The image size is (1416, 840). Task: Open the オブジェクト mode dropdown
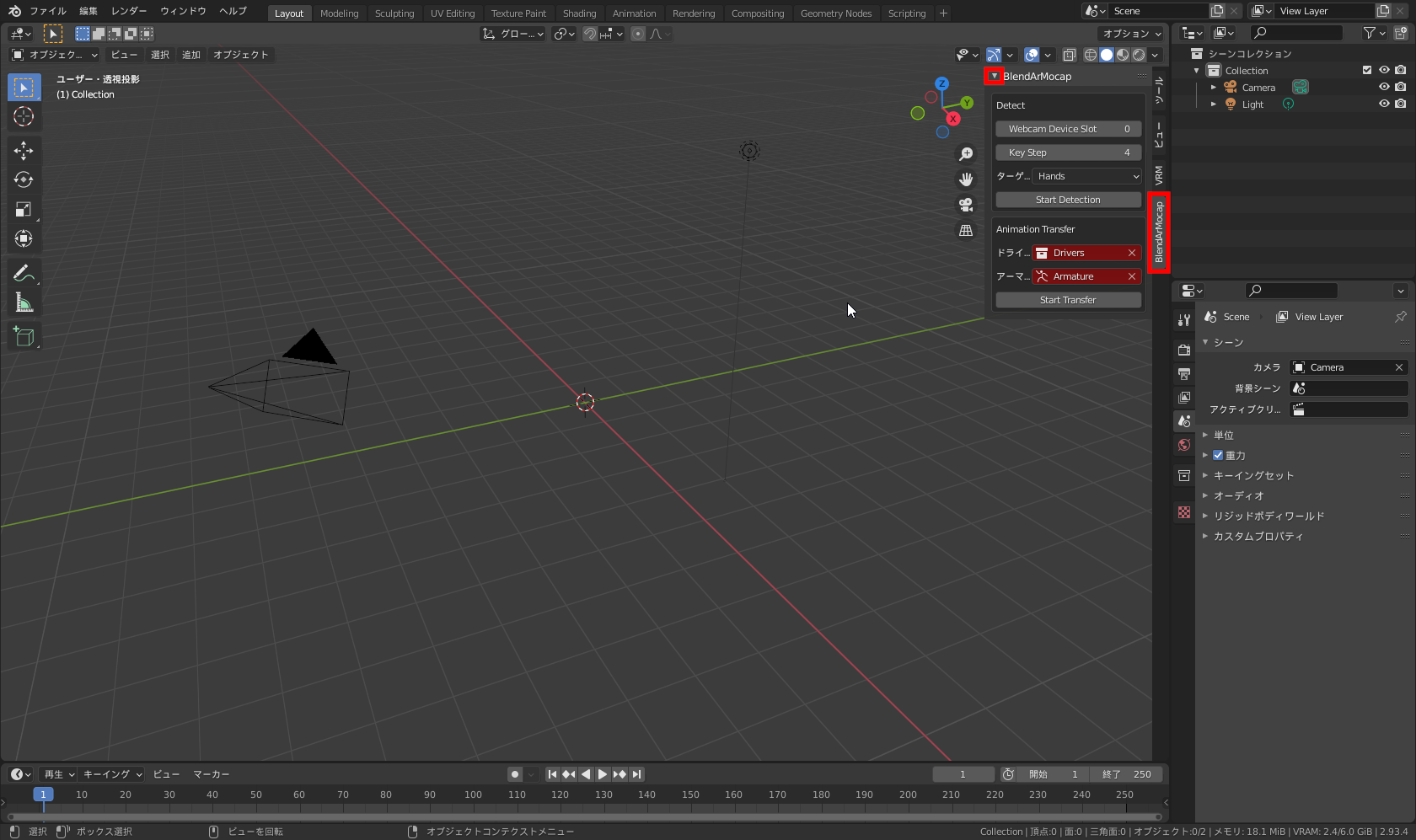pyautogui.click(x=54, y=55)
